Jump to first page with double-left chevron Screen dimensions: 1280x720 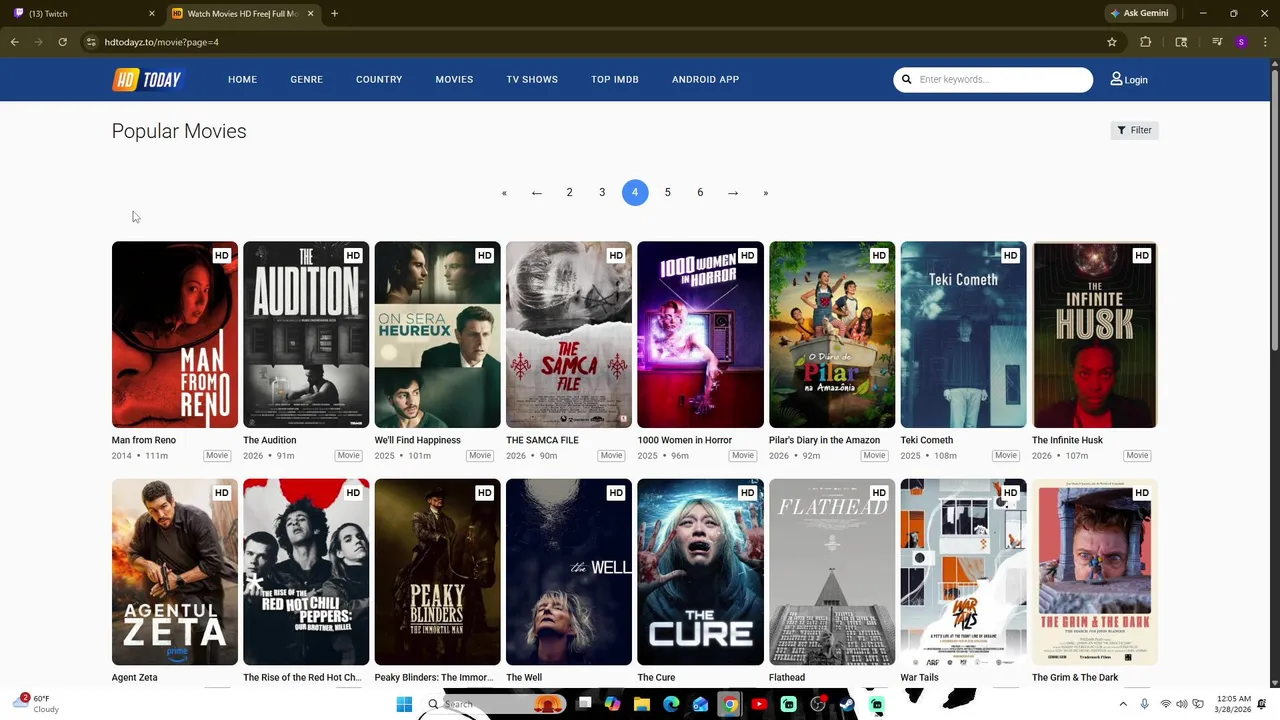click(504, 193)
